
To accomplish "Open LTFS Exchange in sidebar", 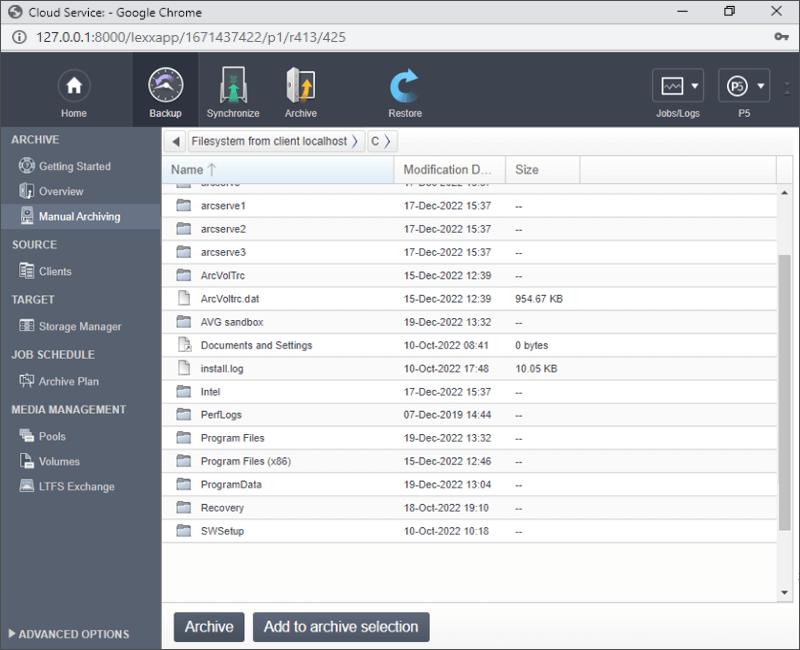I will [x=77, y=486].
